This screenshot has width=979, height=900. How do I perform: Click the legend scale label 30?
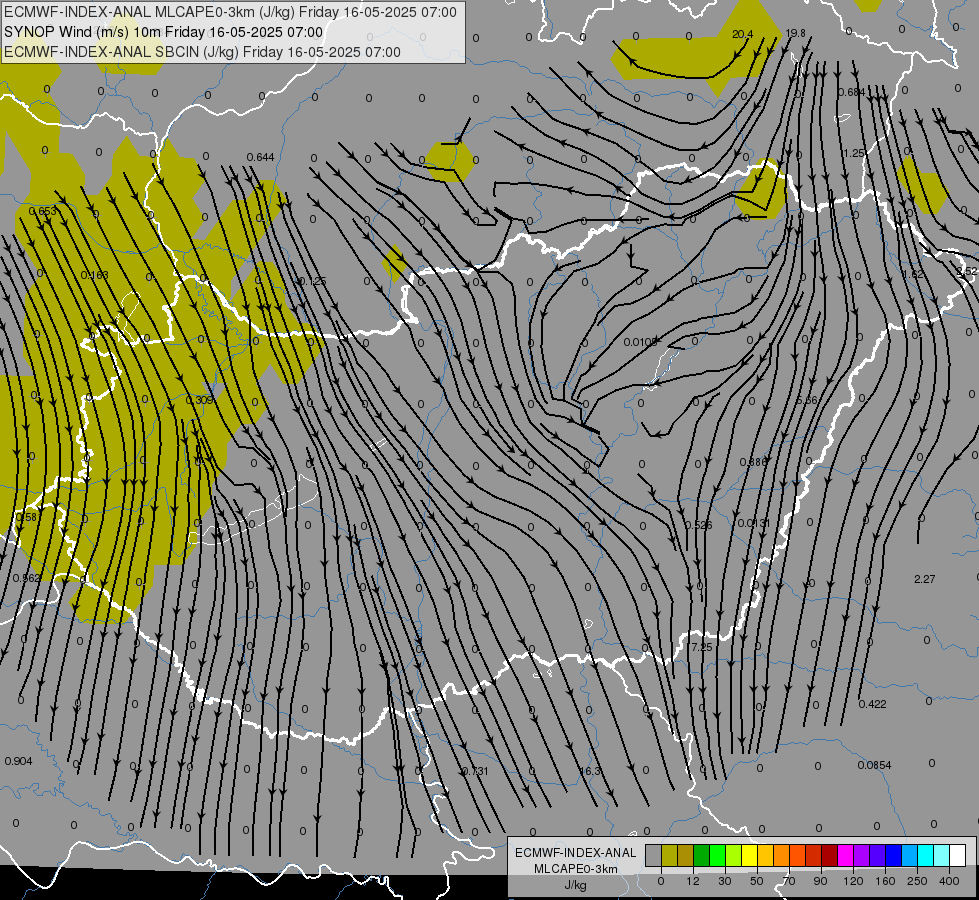[725, 881]
